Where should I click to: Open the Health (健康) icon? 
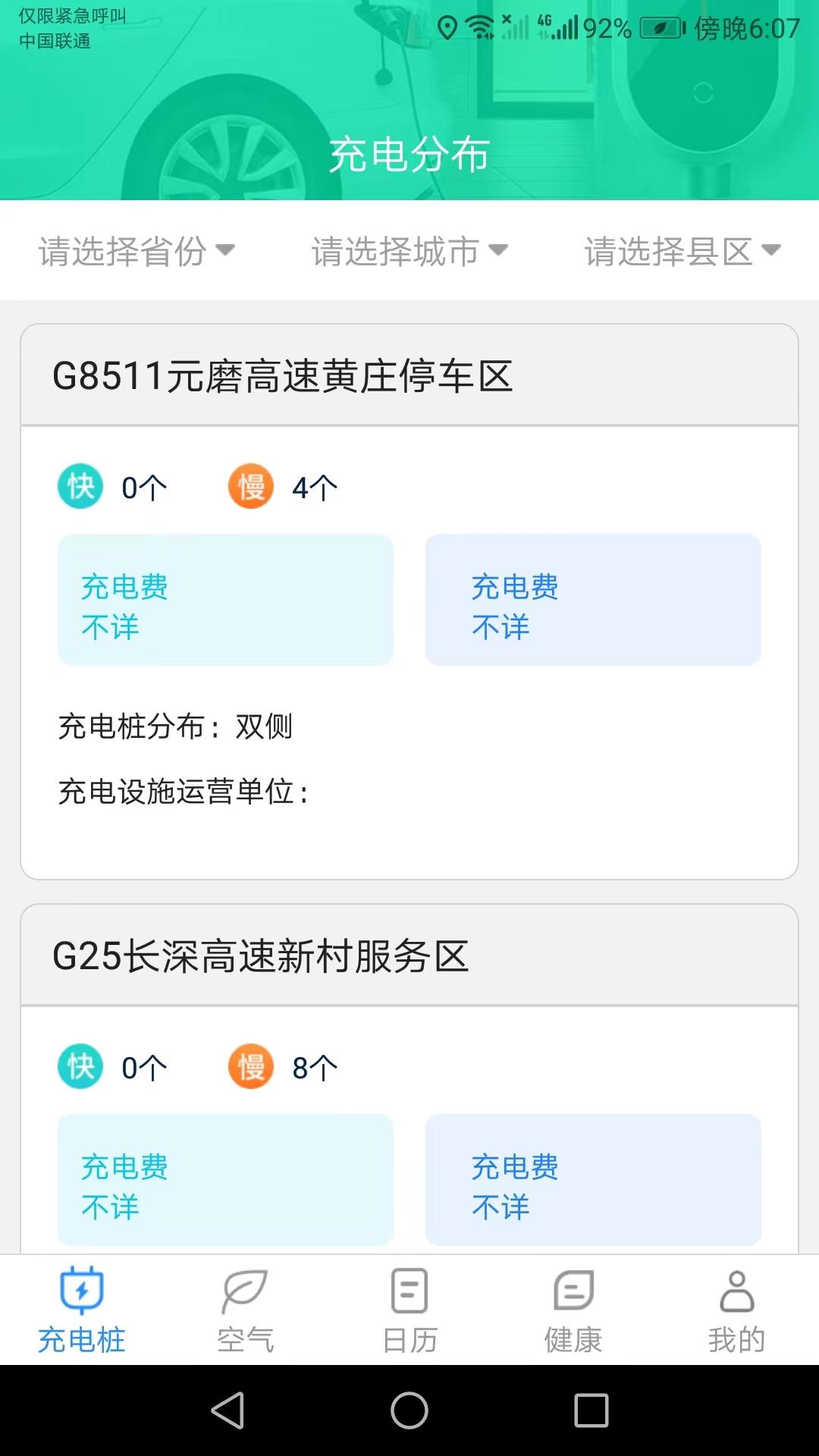pos(573,1290)
